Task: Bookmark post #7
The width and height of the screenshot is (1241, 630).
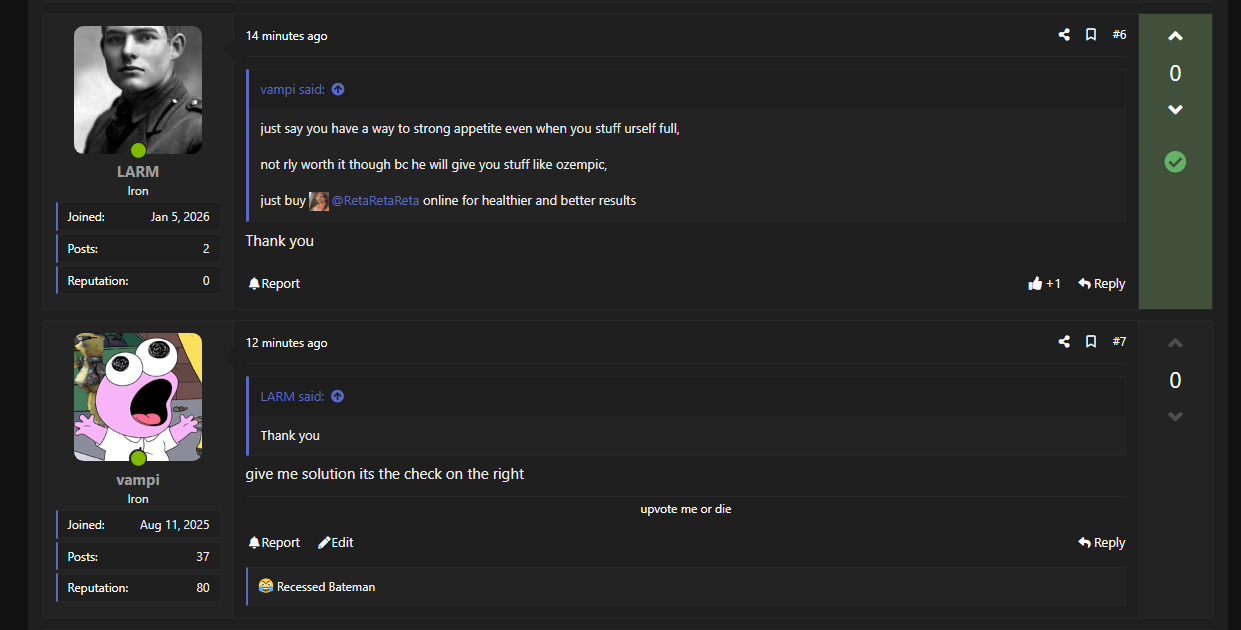Action: coord(1091,342)
